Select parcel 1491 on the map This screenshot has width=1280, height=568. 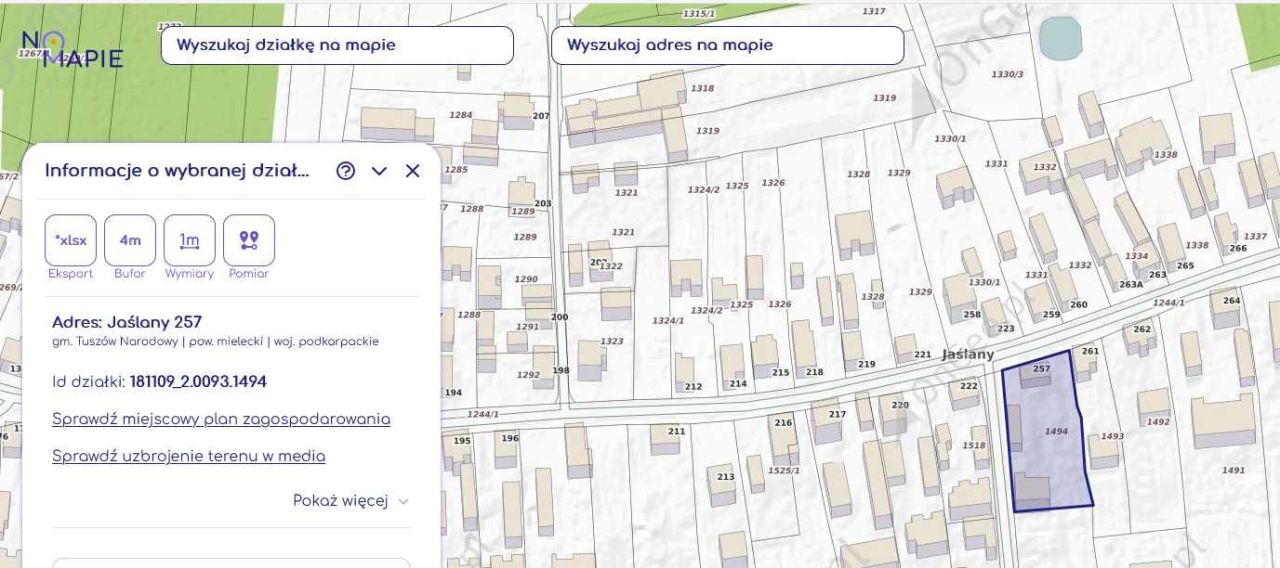(1233, 470)
